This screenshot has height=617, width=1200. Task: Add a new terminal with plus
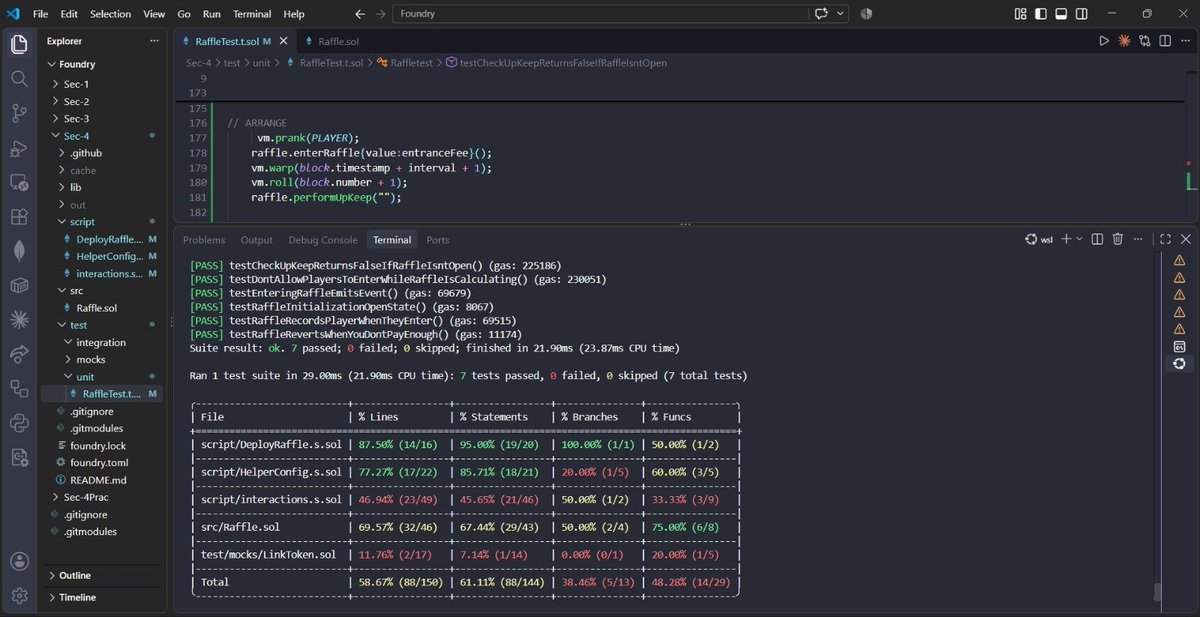pos(1066,239)
